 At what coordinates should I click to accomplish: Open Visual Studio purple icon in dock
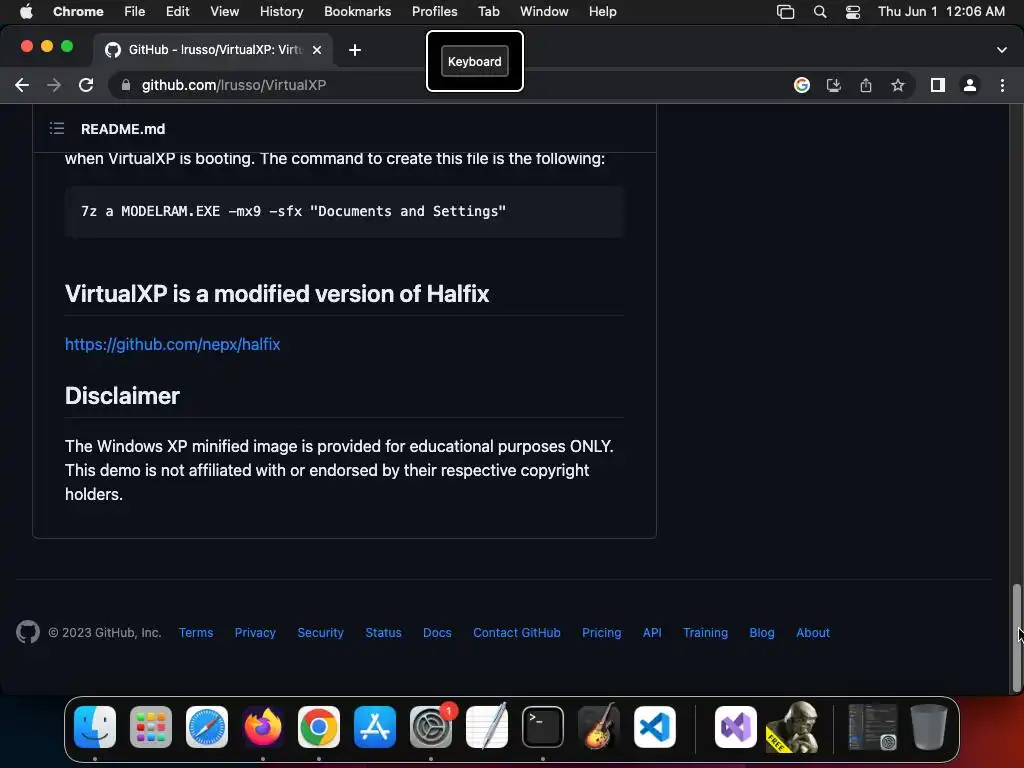(736, 727)
